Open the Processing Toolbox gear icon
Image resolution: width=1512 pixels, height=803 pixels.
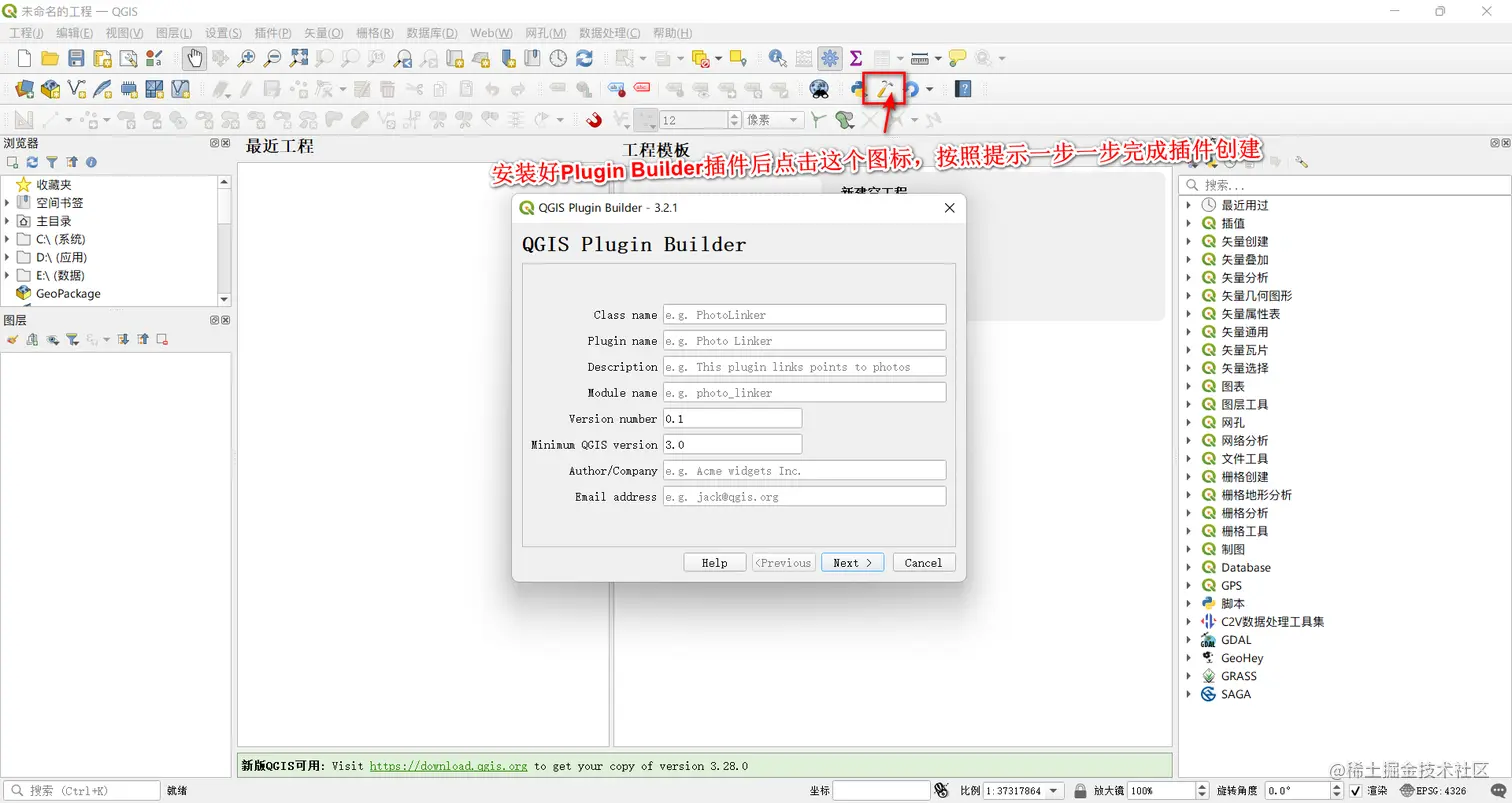tap(830, 57)
